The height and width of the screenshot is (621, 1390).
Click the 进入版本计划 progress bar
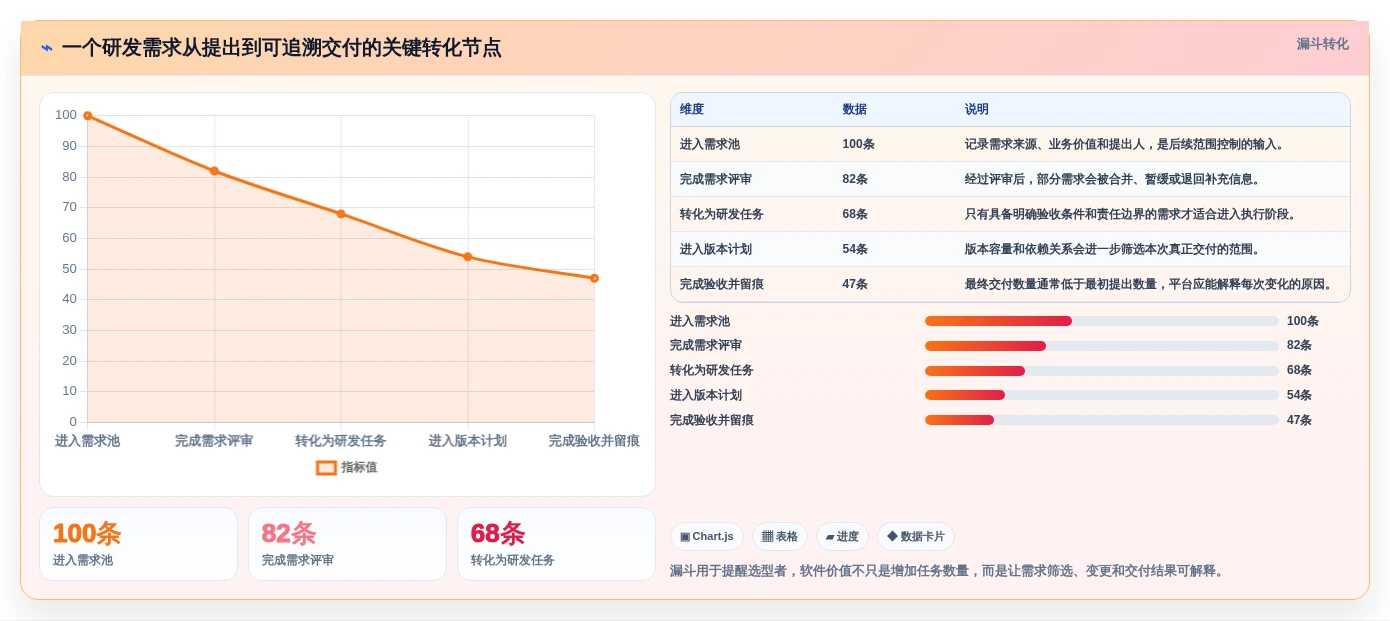coord(1102,395)
